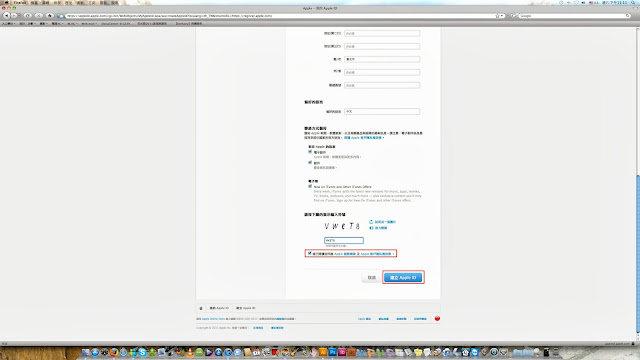The width and height of the screenshot is (640, 360).
Task: Open the Firefox menu in the menu bar
Action: [x=20, y=2]
